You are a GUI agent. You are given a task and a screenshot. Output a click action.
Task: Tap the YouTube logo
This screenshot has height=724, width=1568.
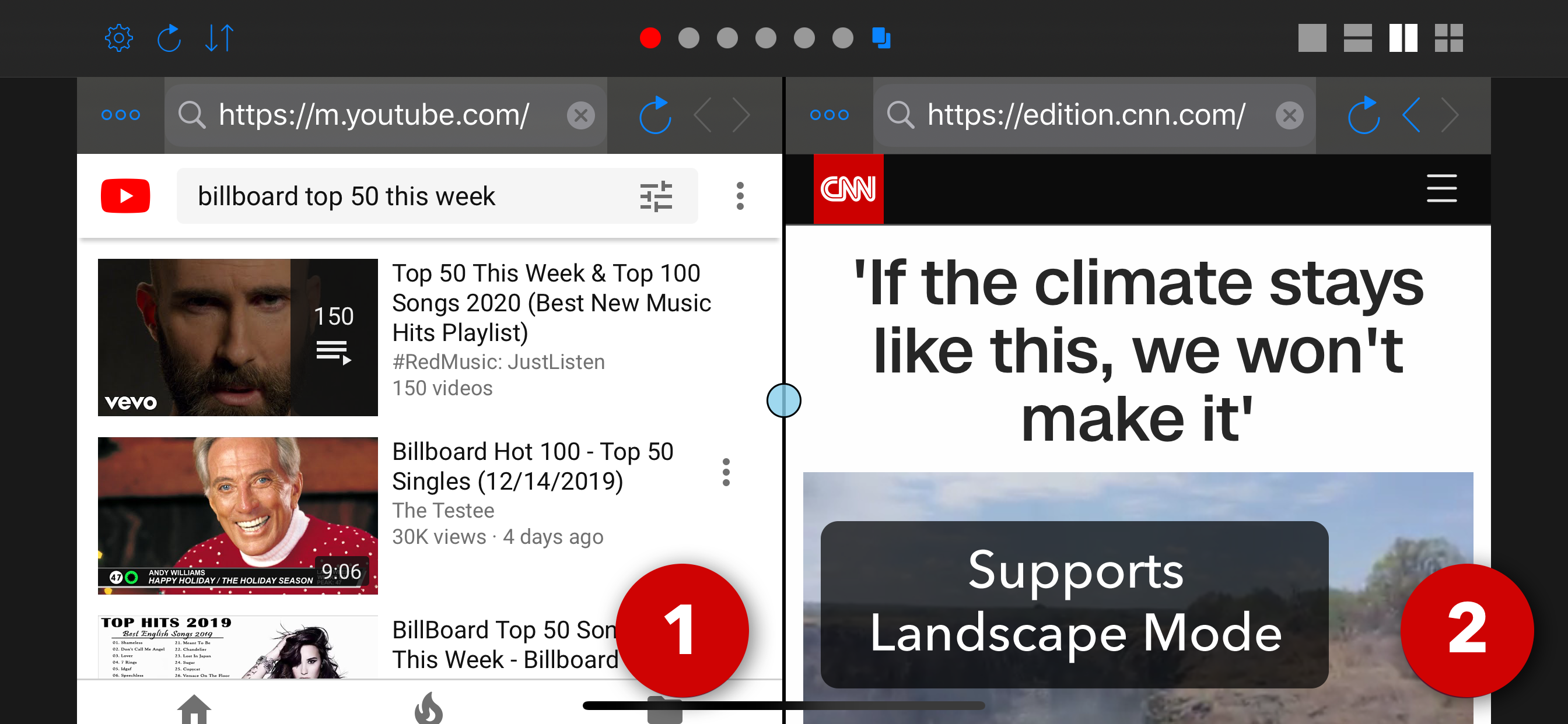(125, 196)
